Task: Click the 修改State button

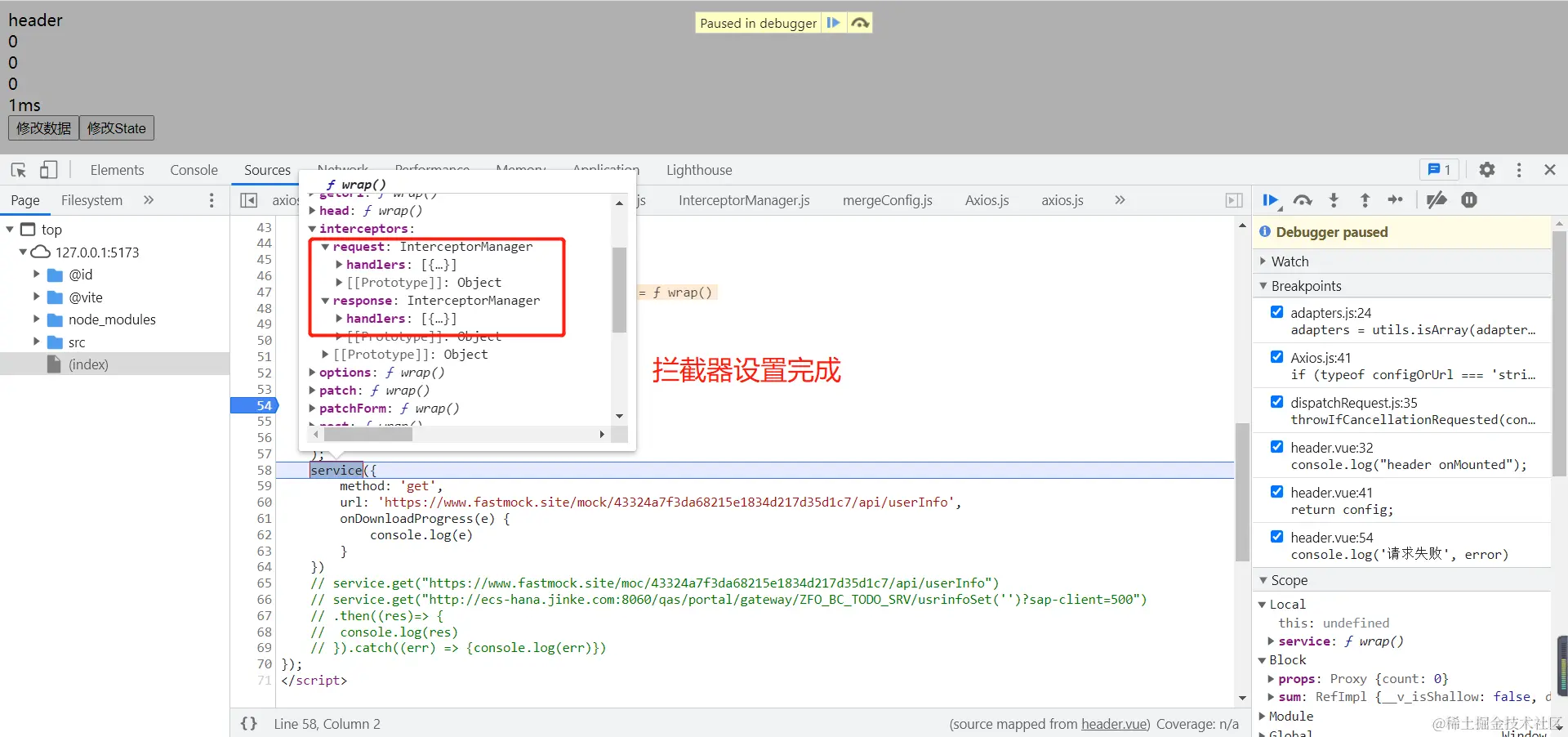Action: pyautogui.click(x=117, y=128)
